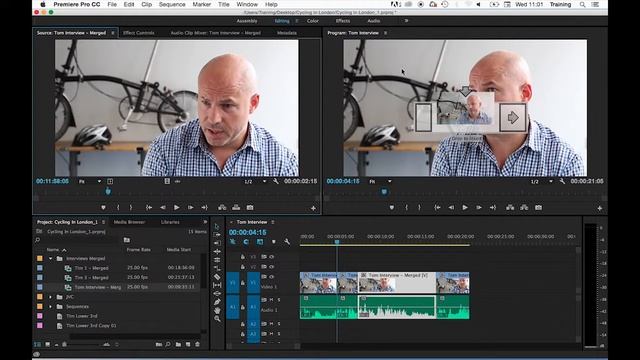The width and height of the screenshot is (640, 360).
Task: Mute audio track A1
Action: (271, 300)
